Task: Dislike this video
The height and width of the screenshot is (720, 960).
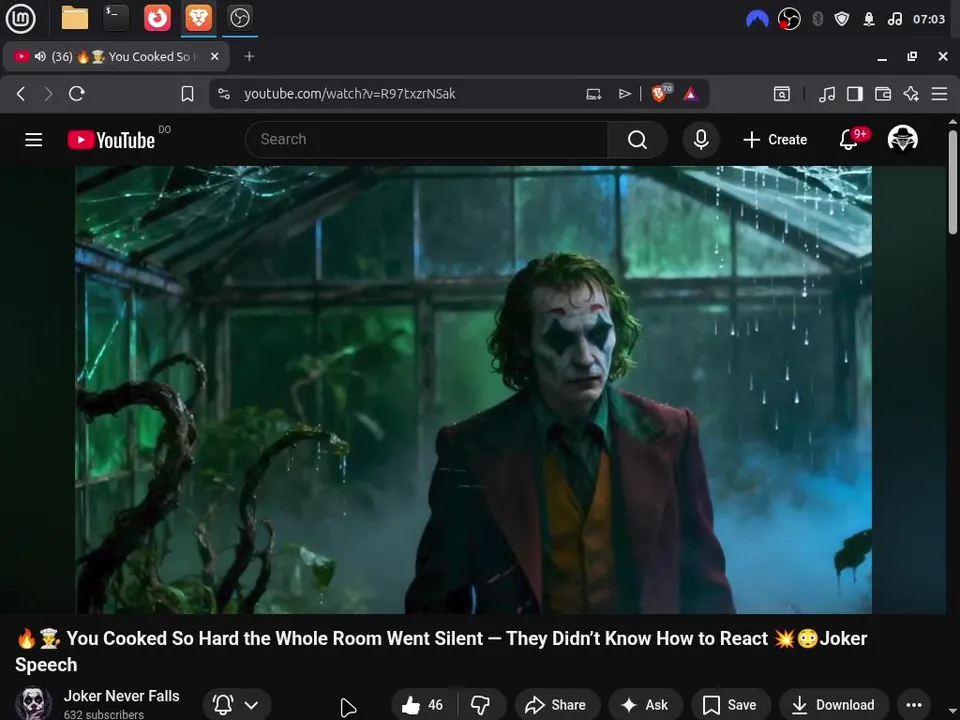Action: (481, 705)
